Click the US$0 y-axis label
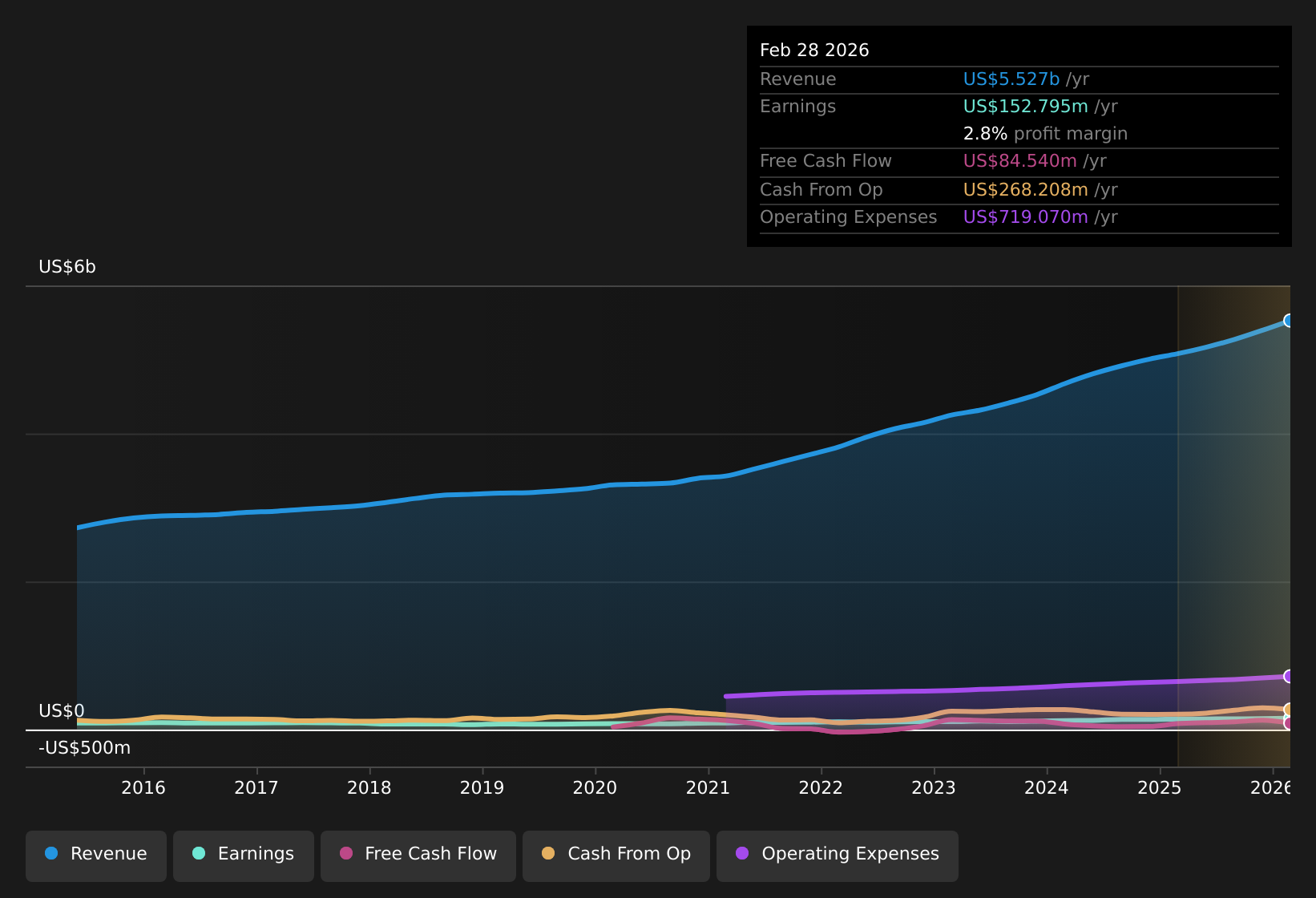Image resolution: width=1316 pixels, height=898 pixels. (x=62, y=711)
